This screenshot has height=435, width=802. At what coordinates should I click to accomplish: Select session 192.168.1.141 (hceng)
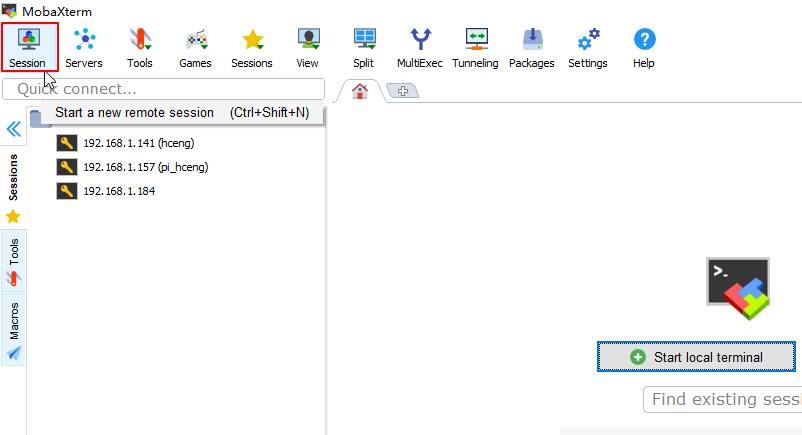pyautogui.click(x=139, y=143)
